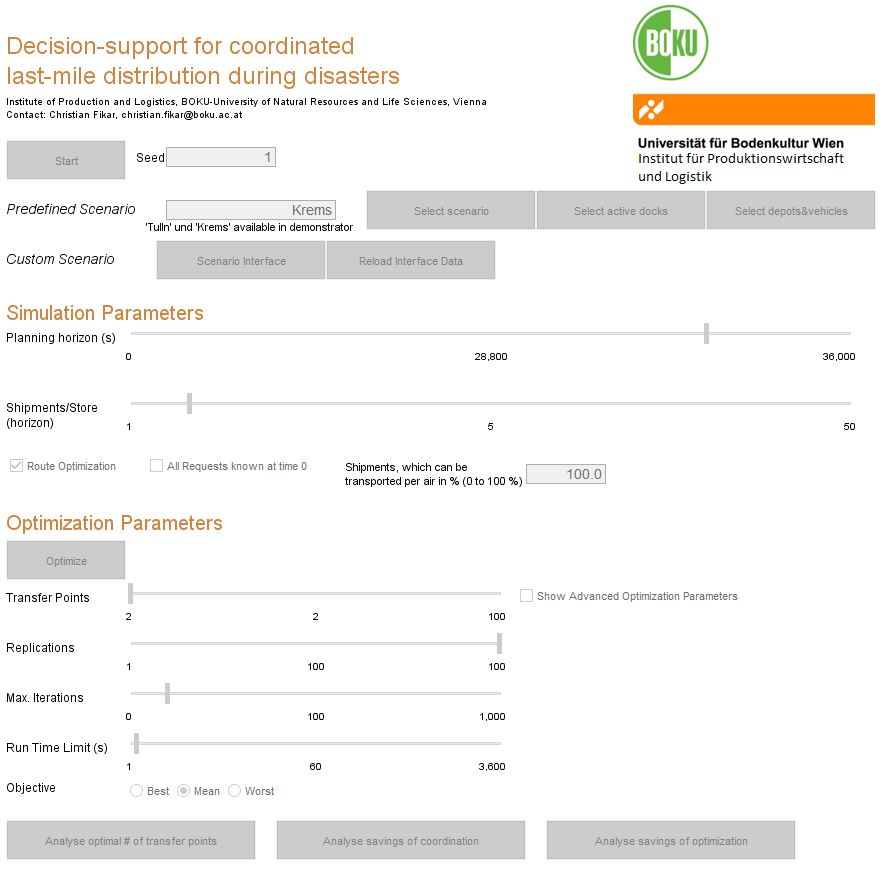
Task: Run Analyse optimal # of transfer points
Action: tap(130, 840)
